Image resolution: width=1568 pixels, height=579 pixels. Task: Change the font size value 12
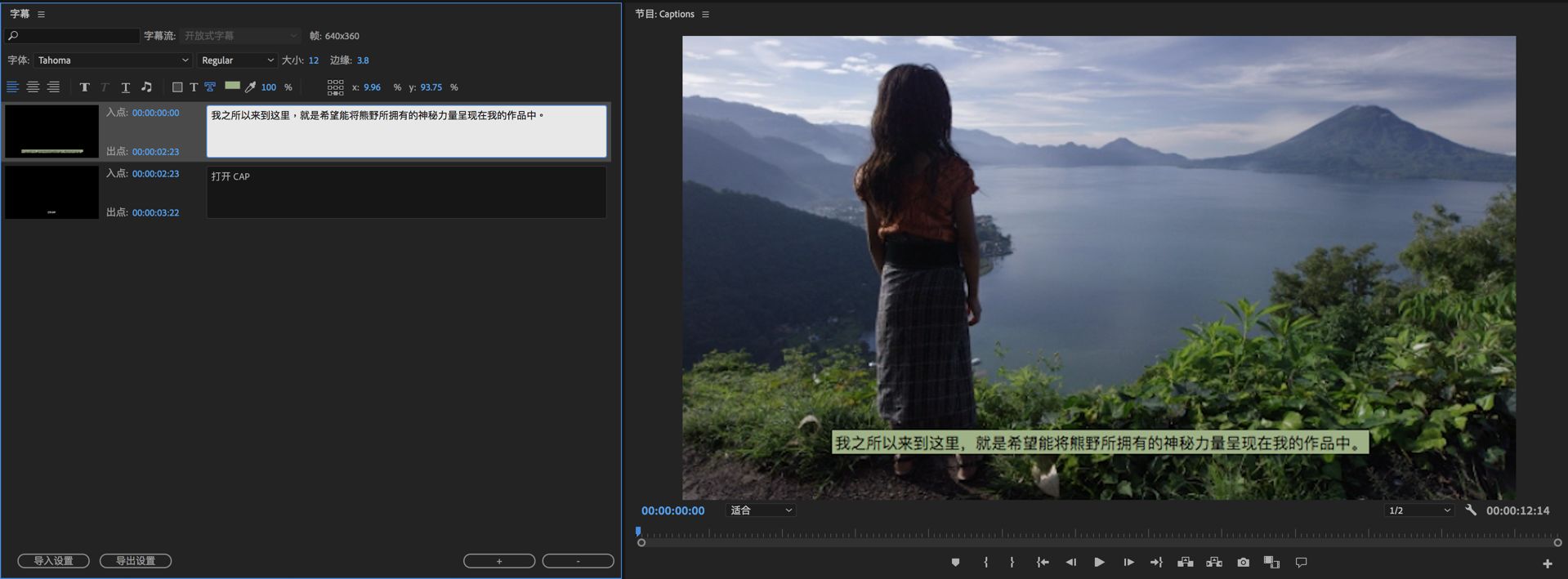click(x=314, y=60)
